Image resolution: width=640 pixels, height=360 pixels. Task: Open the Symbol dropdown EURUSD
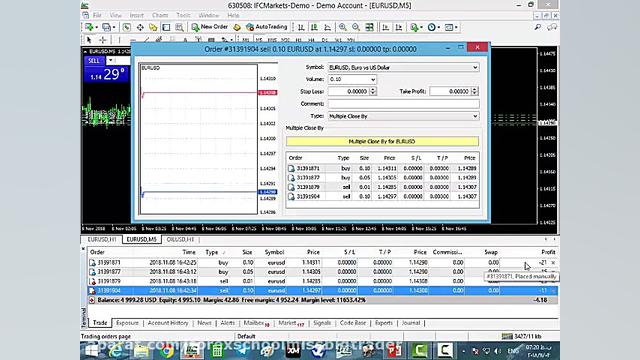403,67
